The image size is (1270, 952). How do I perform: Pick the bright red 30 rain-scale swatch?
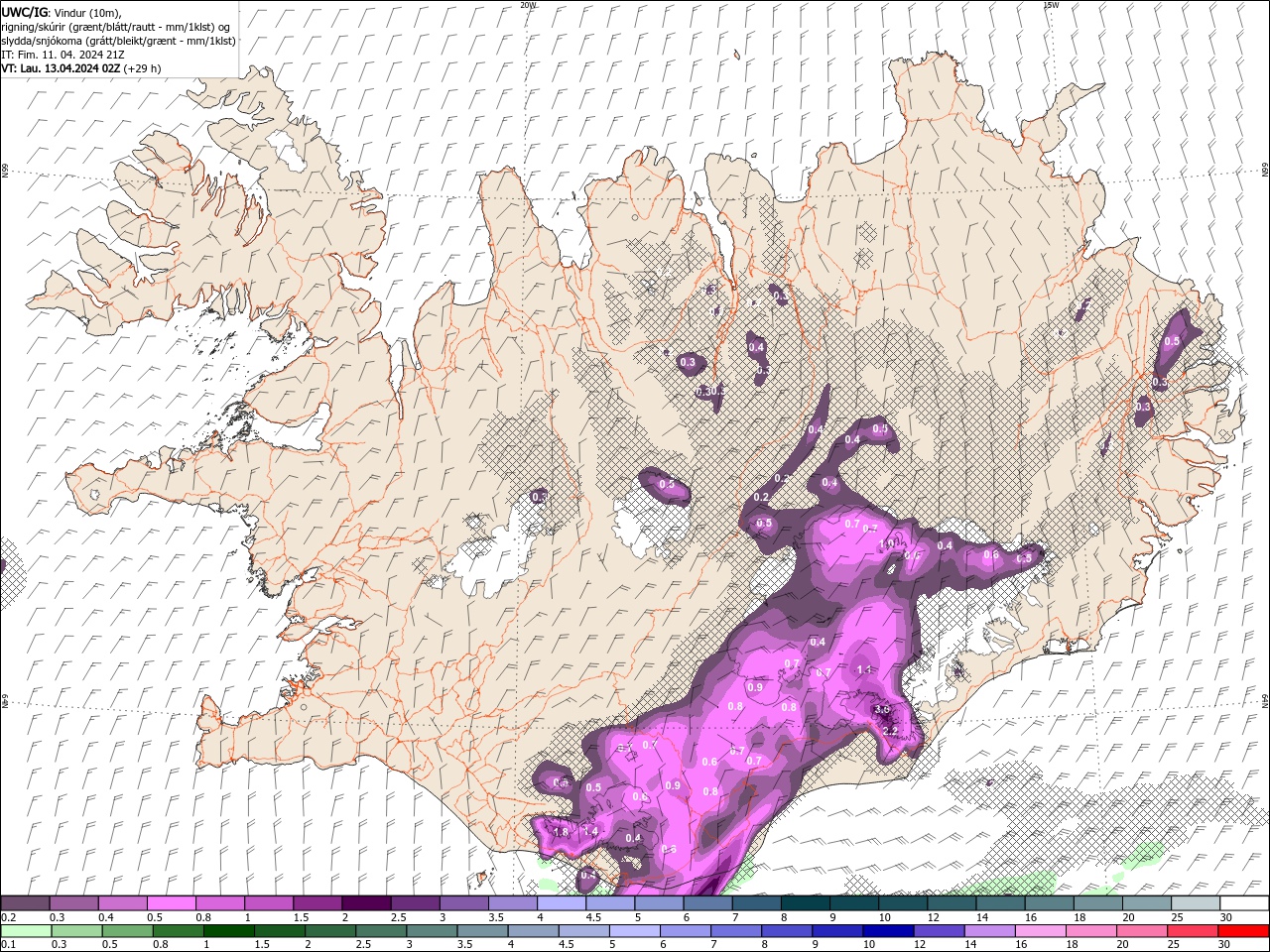pyautogui.click(x=1244, y=931)
